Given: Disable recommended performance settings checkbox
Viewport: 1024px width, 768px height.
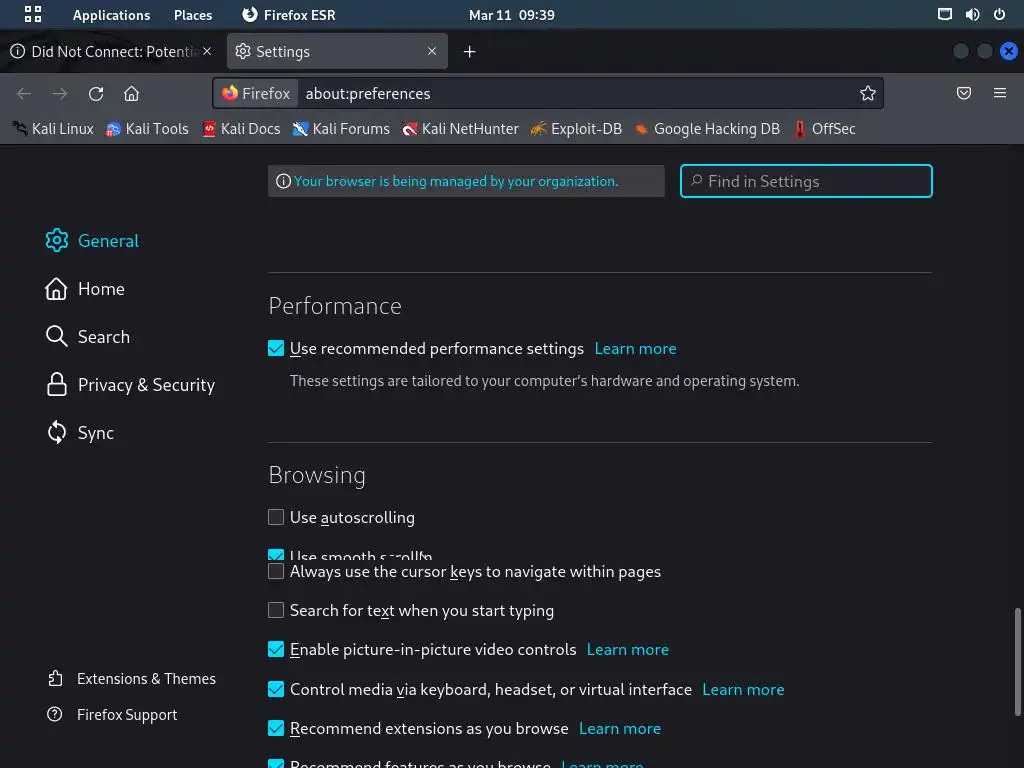Looking at the screenshot, I should coord(276,348).
